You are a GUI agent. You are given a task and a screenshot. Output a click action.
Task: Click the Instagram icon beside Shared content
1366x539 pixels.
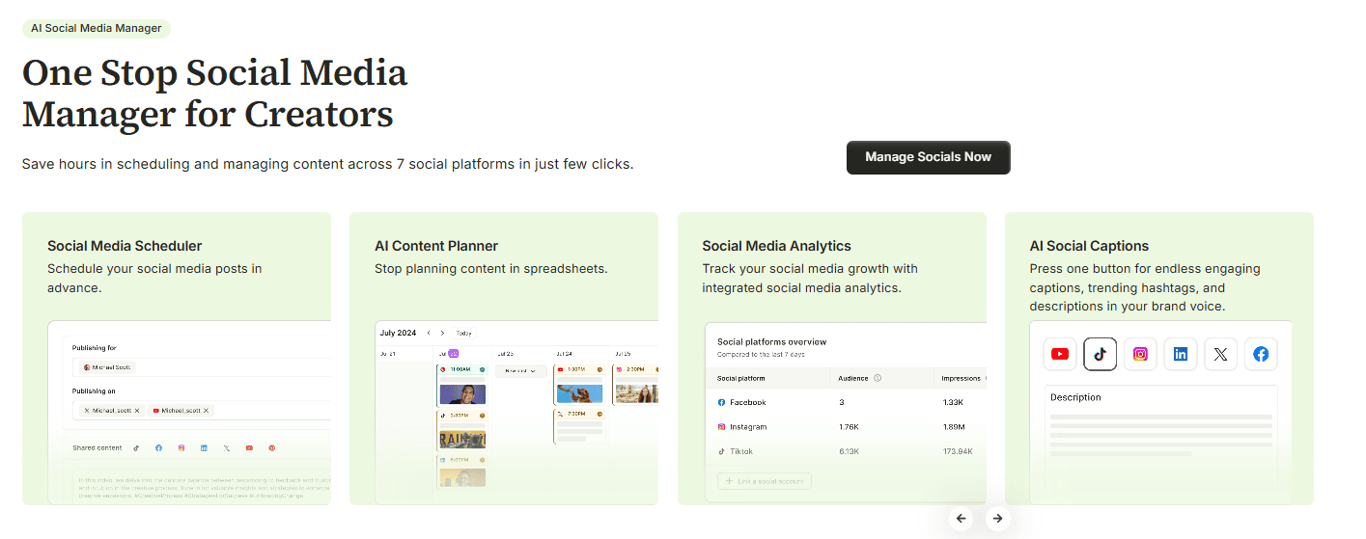coord(181,448)
